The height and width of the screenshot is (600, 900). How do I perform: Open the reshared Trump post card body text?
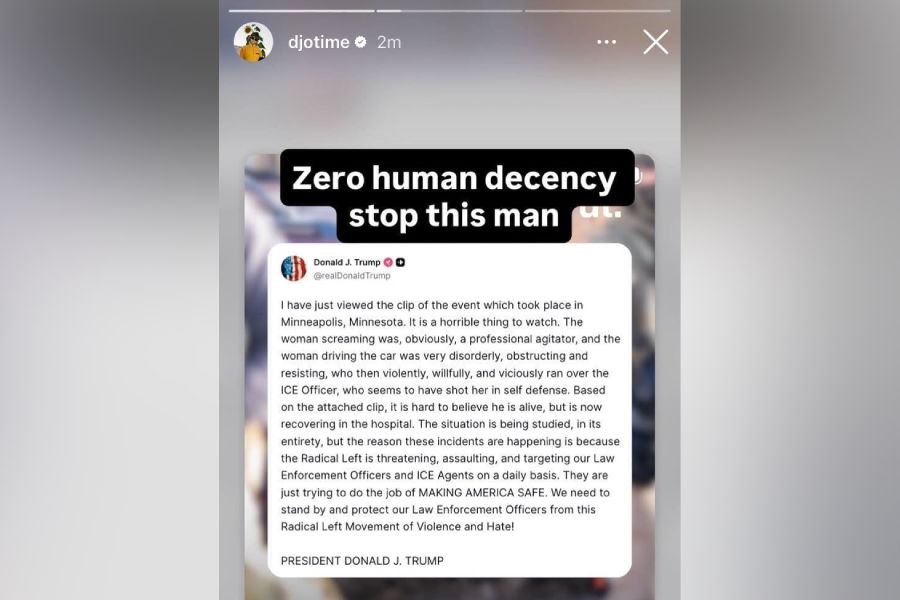451,416
